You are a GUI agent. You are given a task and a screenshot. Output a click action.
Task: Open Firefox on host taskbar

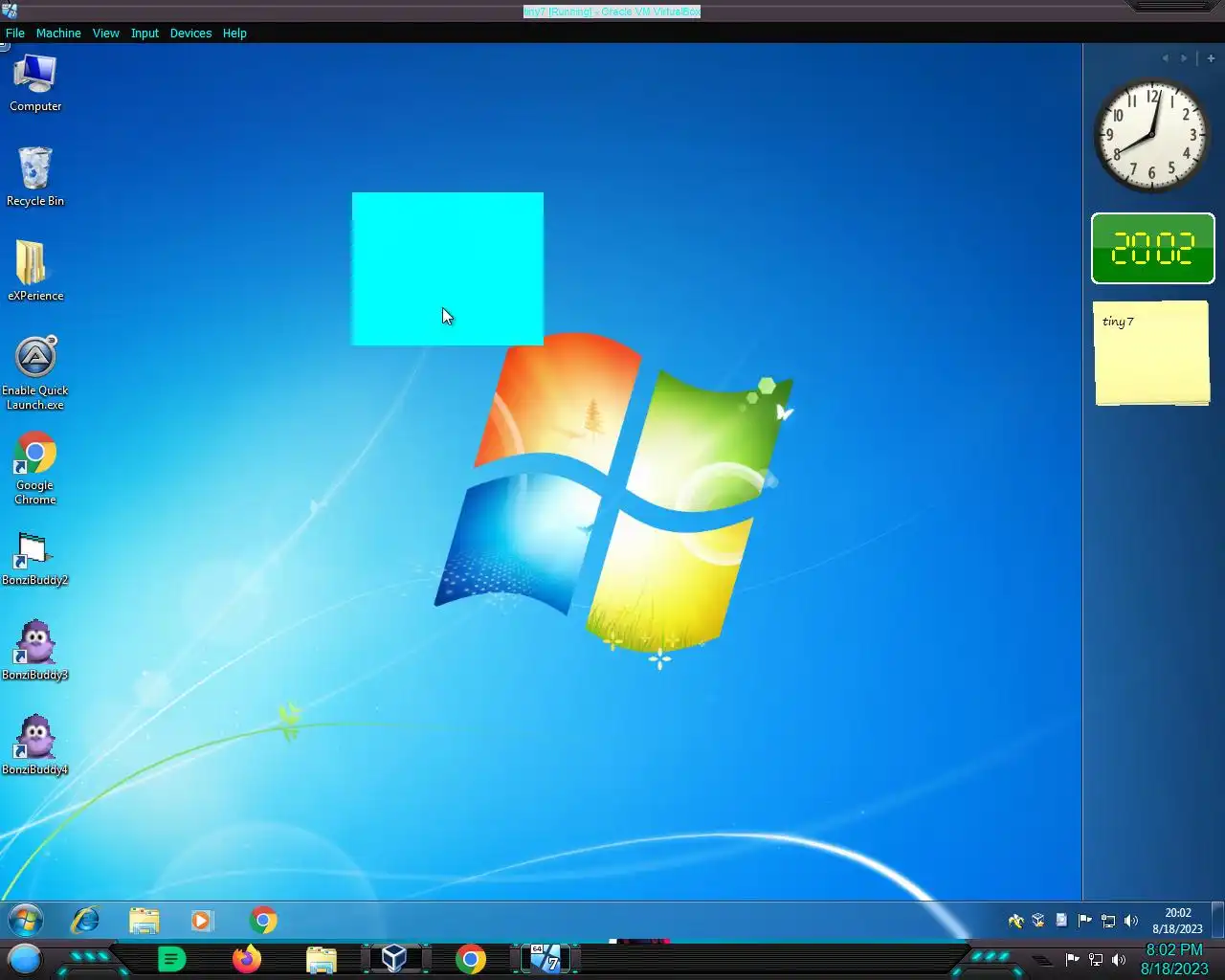(246, 959)
